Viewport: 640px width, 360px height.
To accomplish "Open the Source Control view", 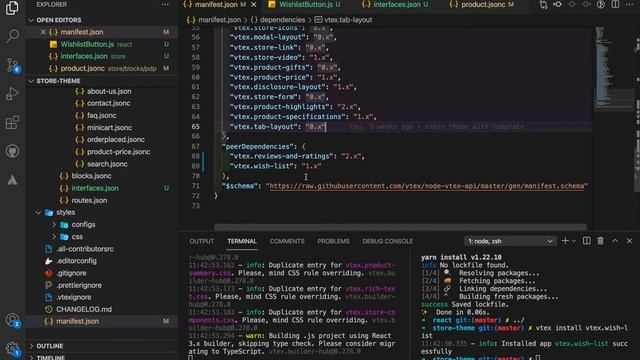I will click(12, 64).
